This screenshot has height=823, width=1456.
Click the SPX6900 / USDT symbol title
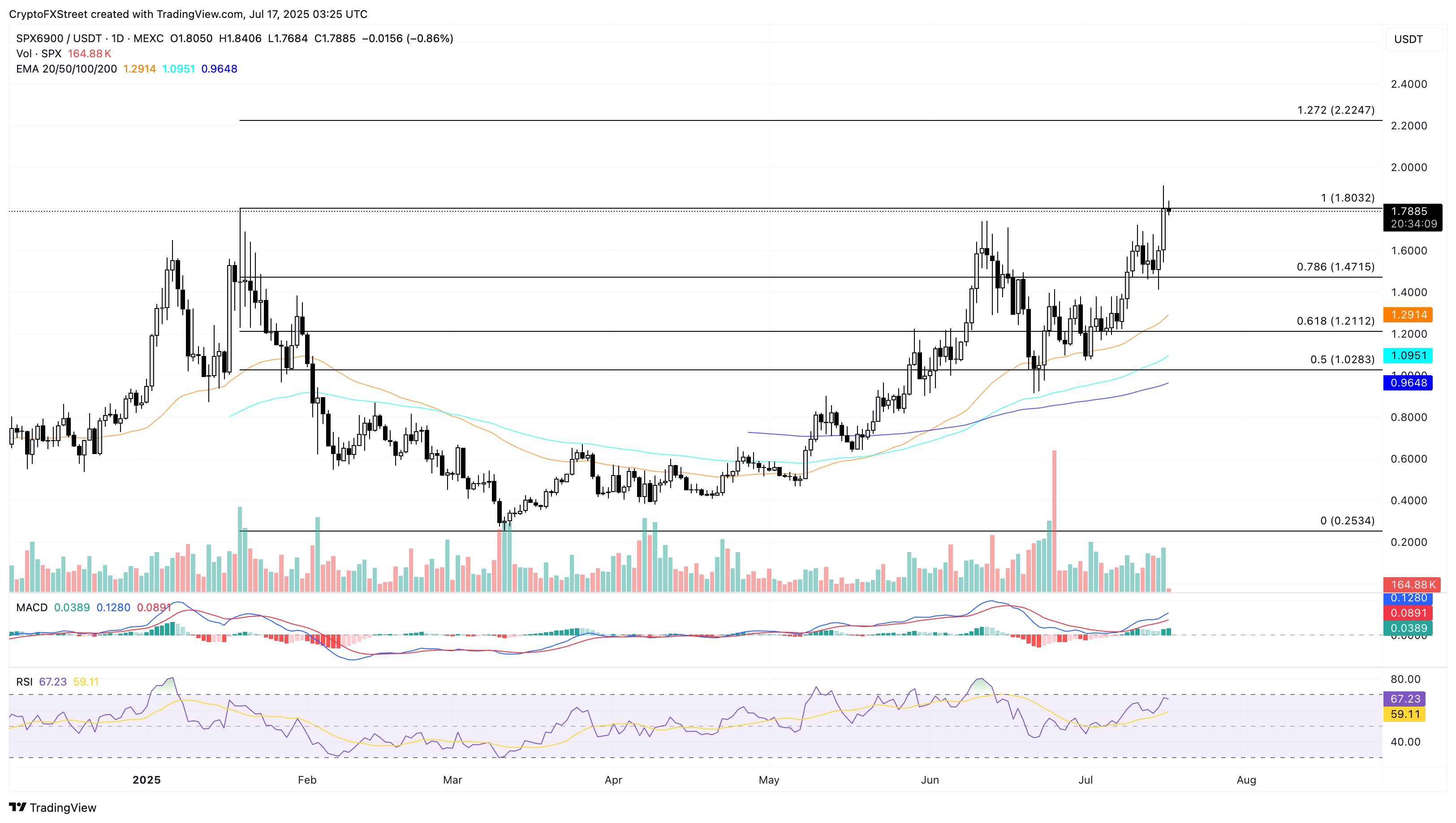[59, 39]
